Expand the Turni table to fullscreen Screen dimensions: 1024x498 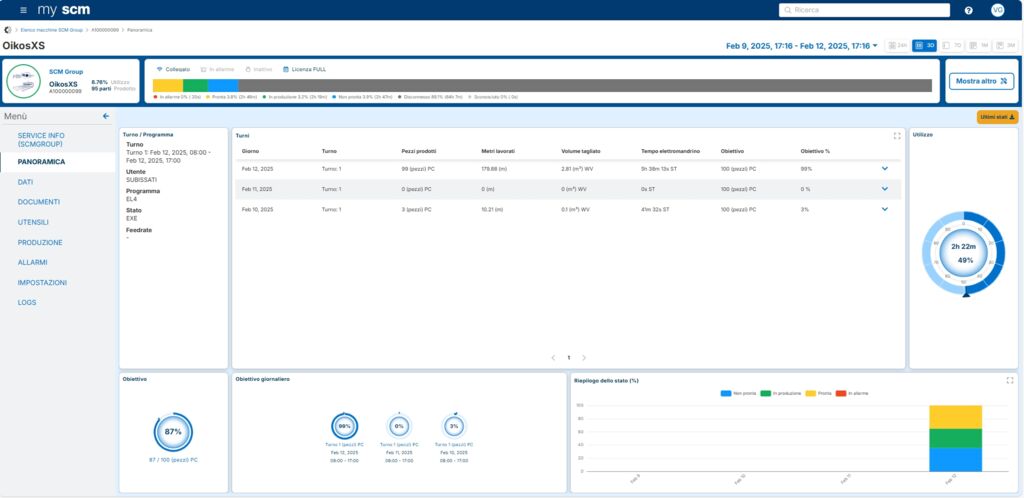(897, 135)
